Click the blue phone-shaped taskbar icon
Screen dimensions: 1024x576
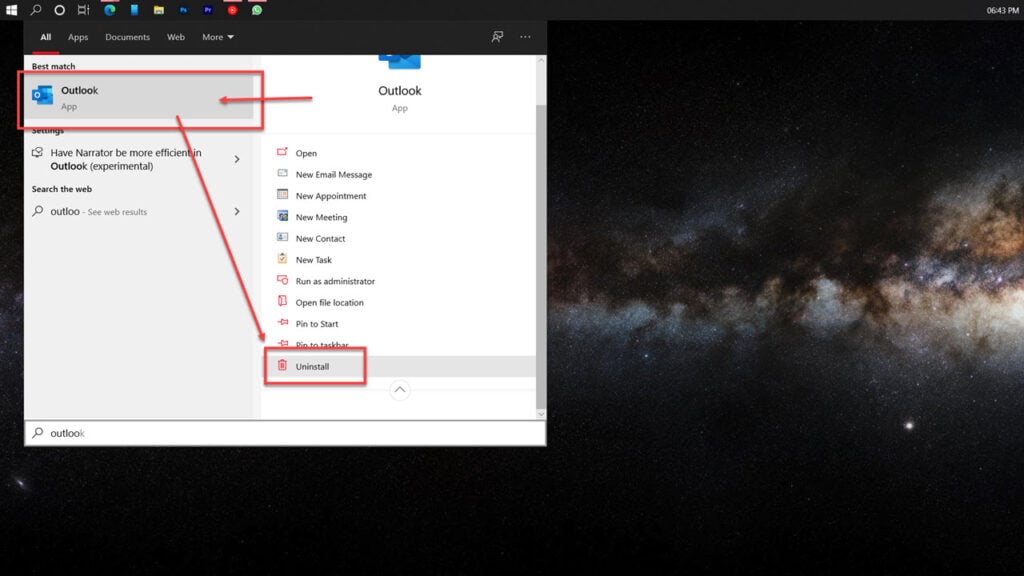[x=135, y=10]
